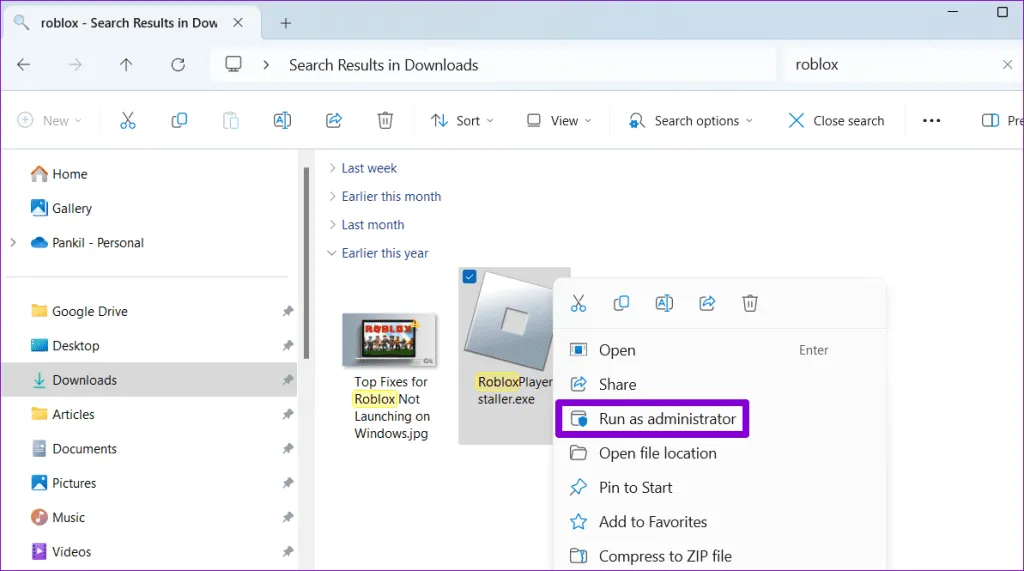
Task: Click the Rename icon in toolbar
Action: click(x=282, y=120)
